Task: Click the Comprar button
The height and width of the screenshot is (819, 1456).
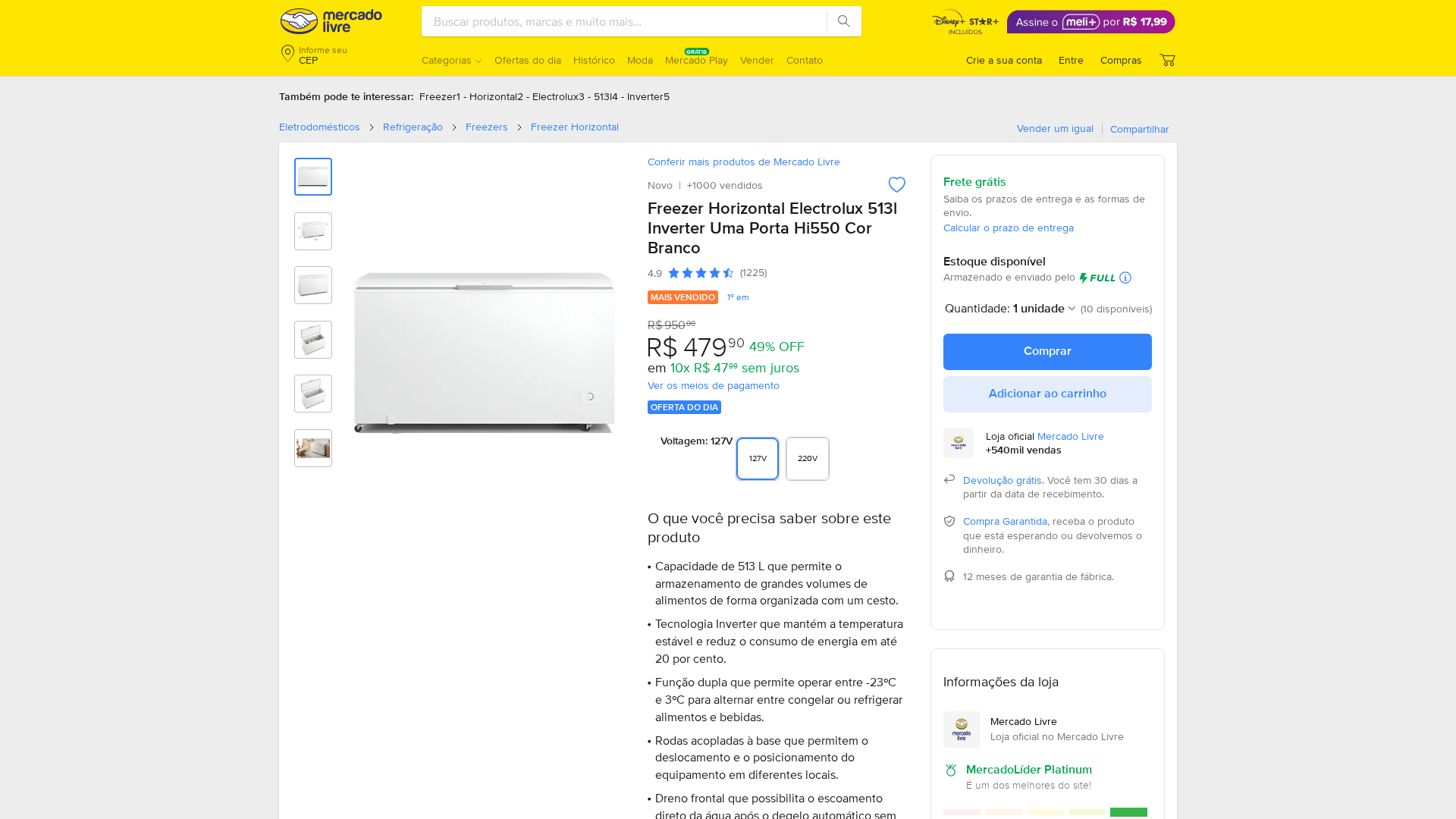Action: click(1047, 352)
